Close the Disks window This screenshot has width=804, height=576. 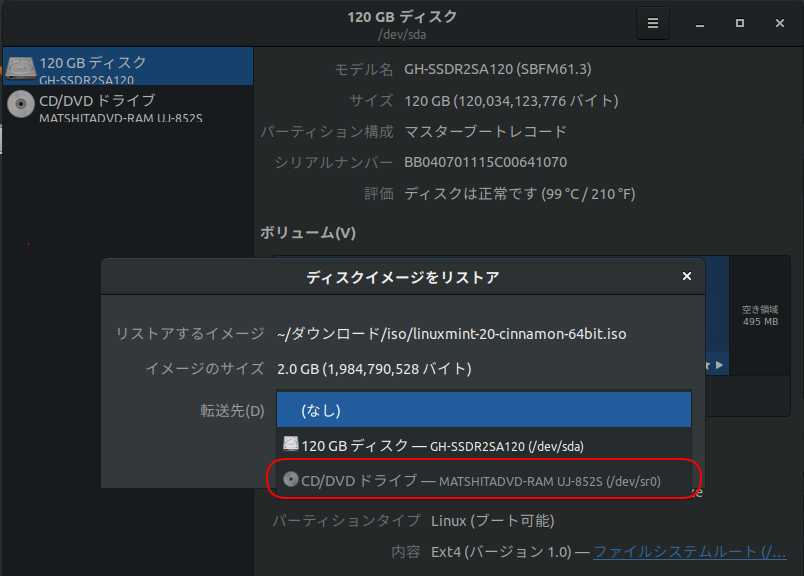point(779,24)
